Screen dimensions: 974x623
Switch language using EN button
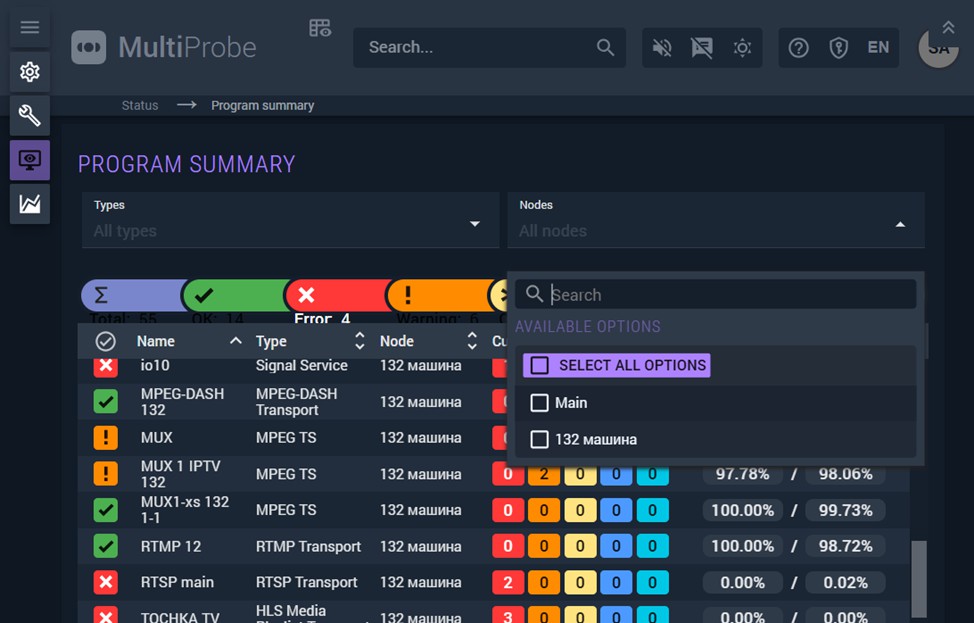click(x=878, y=48)
